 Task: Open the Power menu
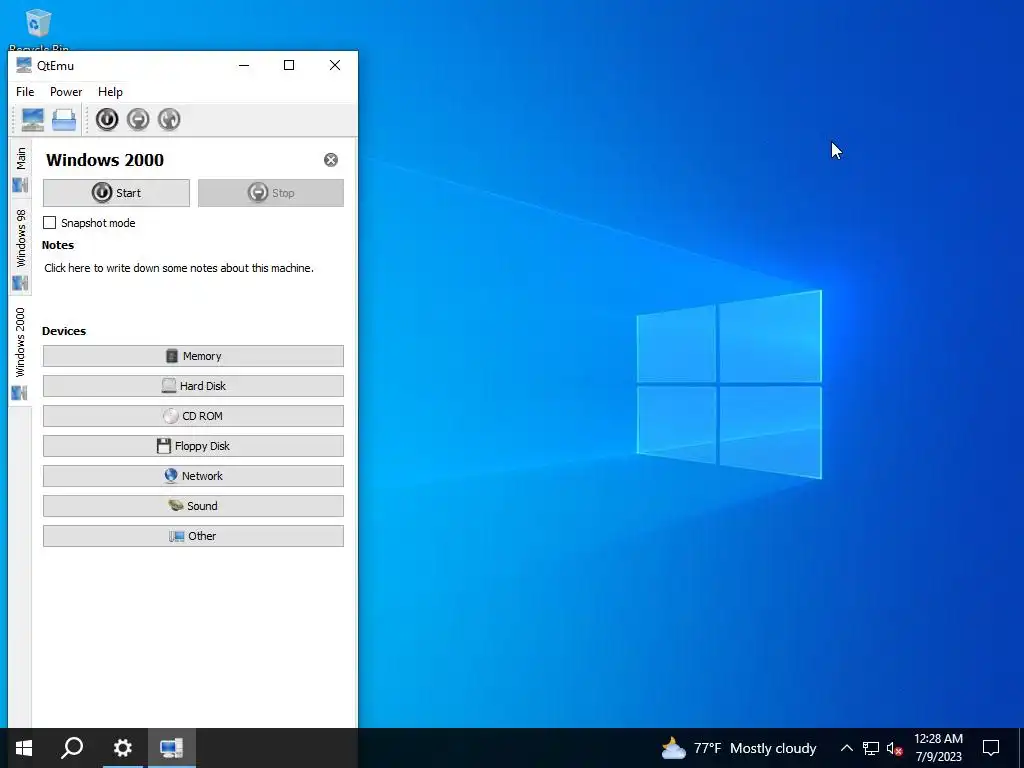pyautogui.click(x=66, y=91)
